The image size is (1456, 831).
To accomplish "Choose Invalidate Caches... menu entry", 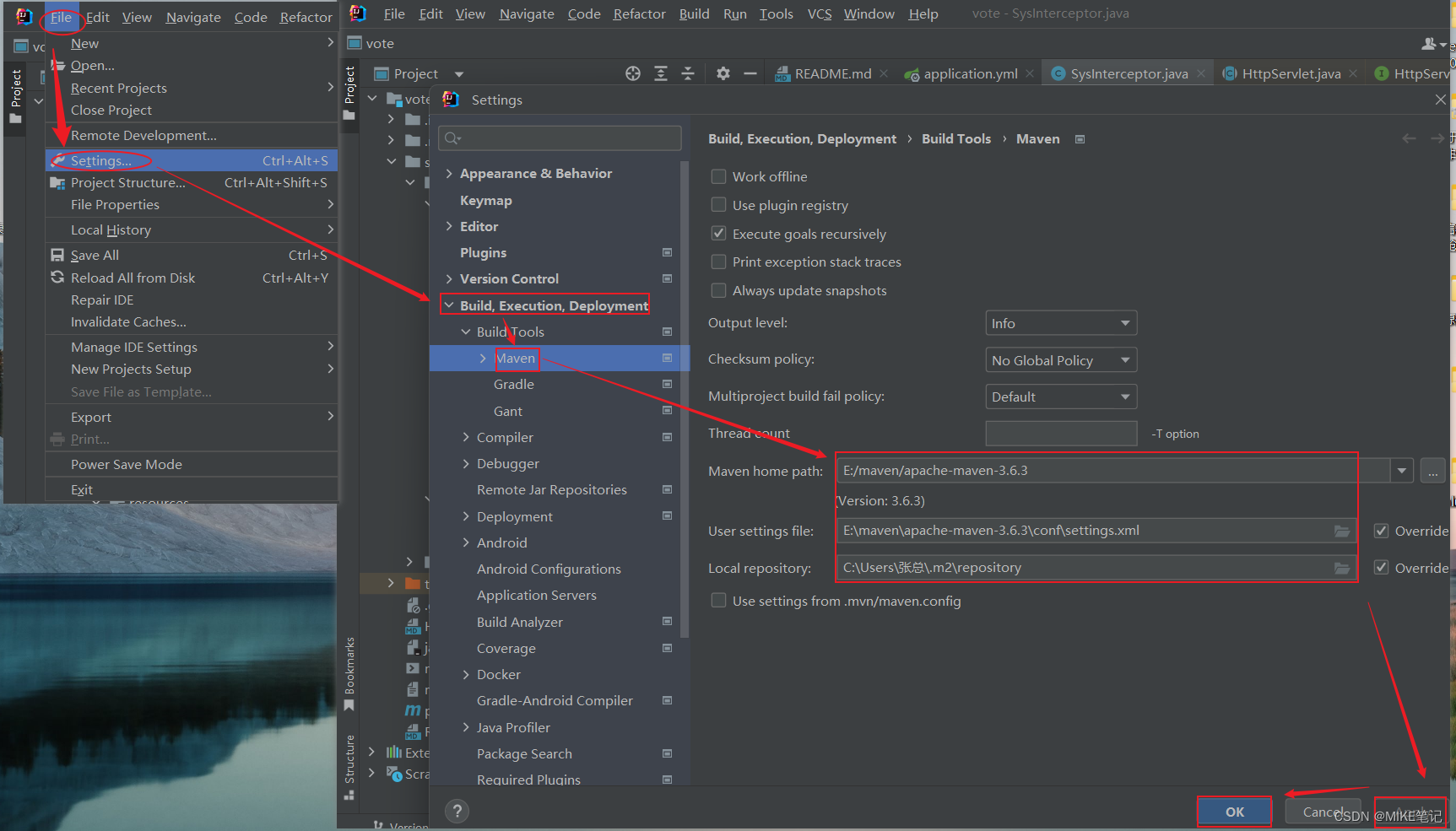I will pos(192,321).
